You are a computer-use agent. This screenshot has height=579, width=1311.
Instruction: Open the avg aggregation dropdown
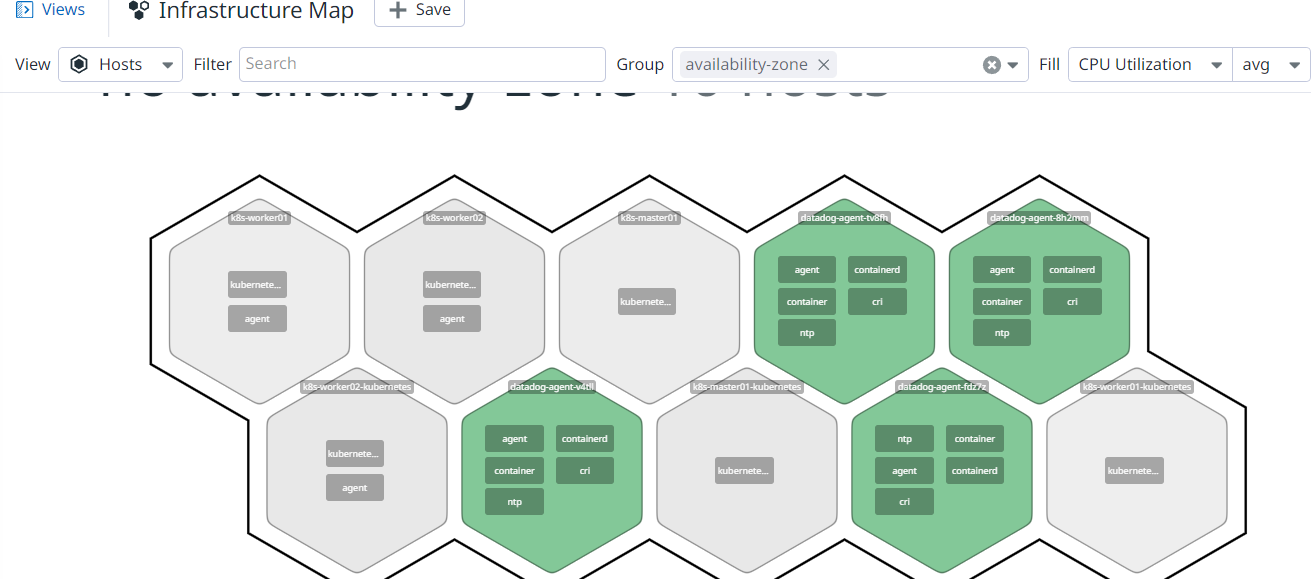point(1271,64)
